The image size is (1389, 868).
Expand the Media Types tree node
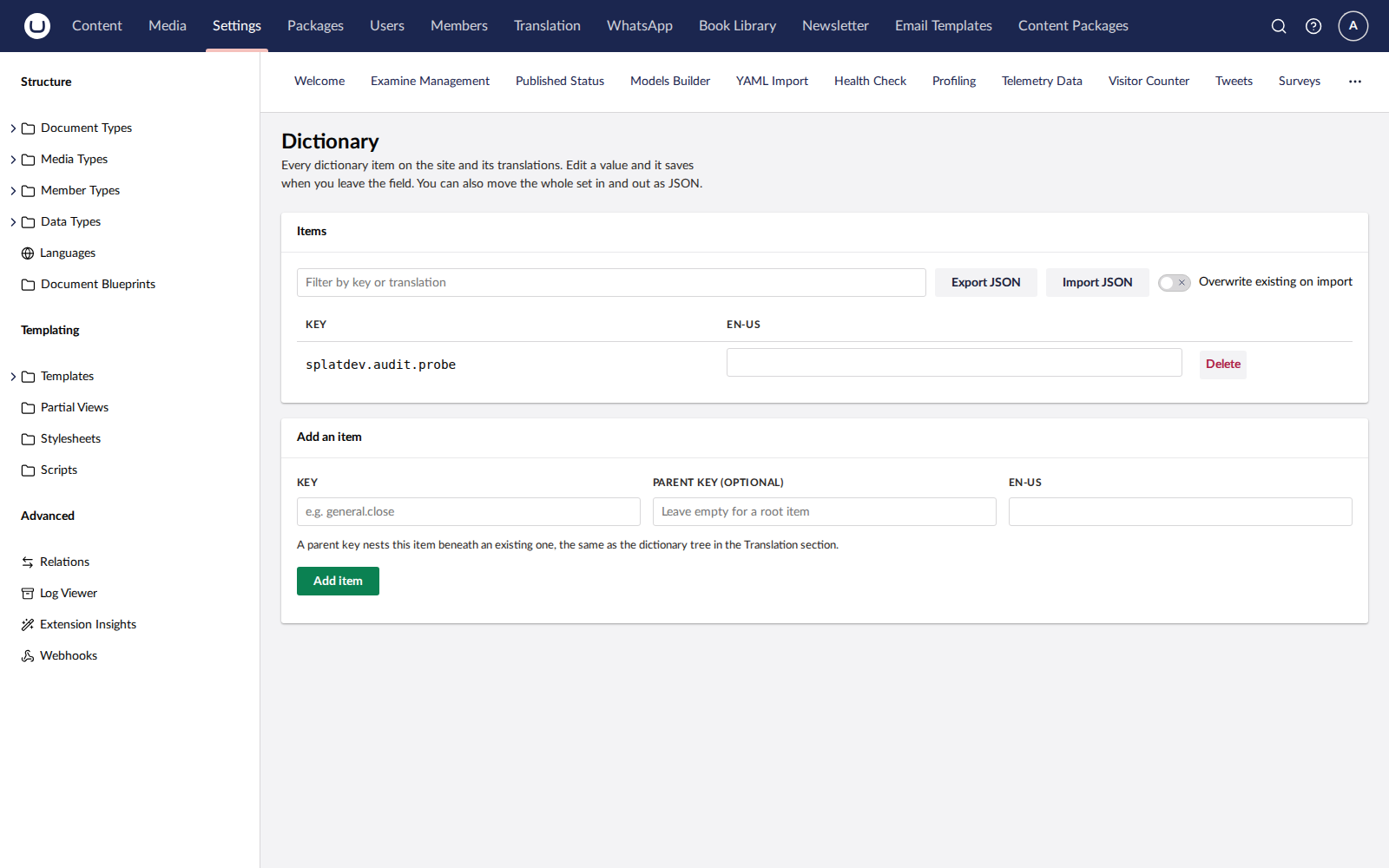(x=13, y=160)
